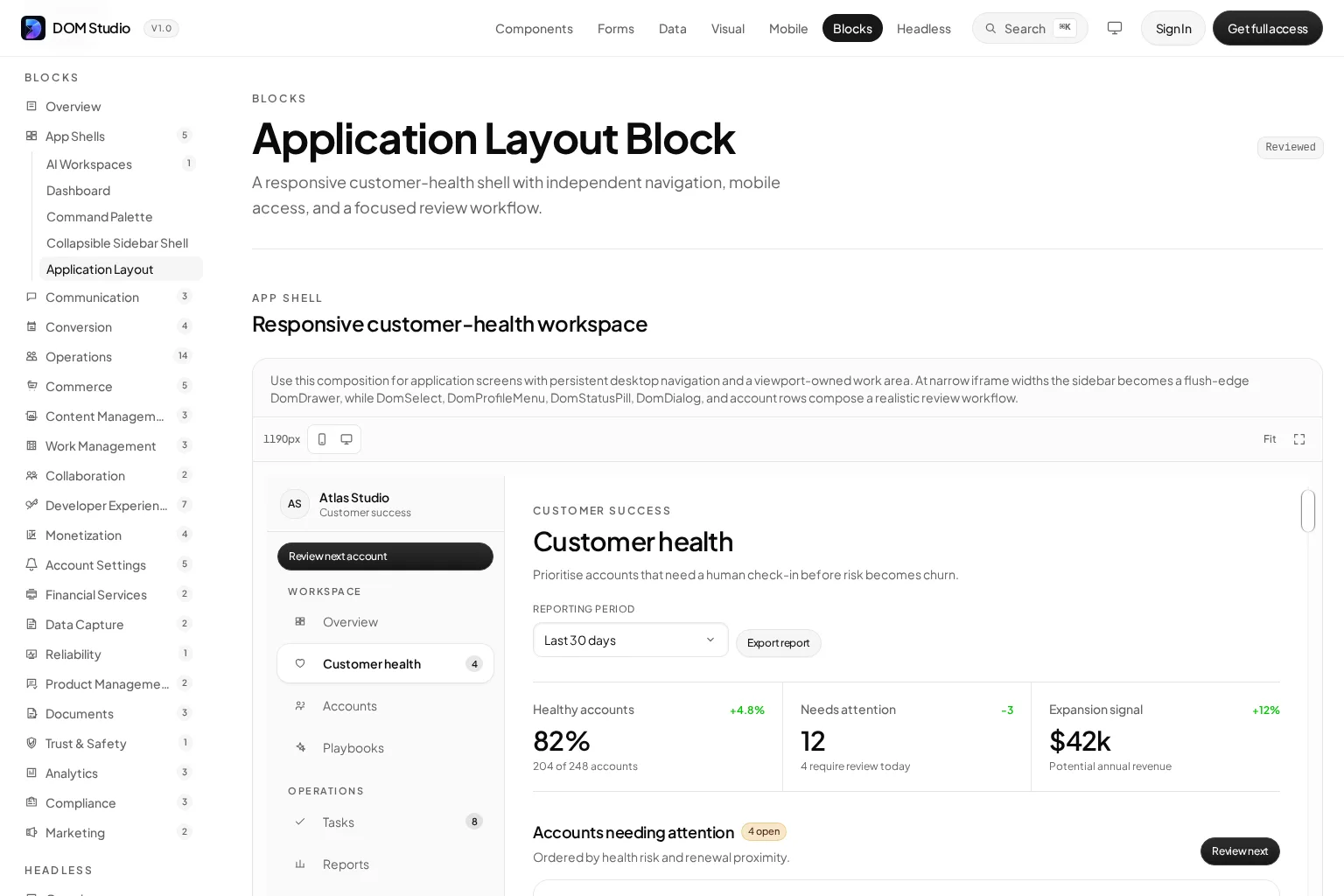Click the Collaboration users icon
Image resolution: width=1344 pixels, height=896 pixels.
coord(31,475)
